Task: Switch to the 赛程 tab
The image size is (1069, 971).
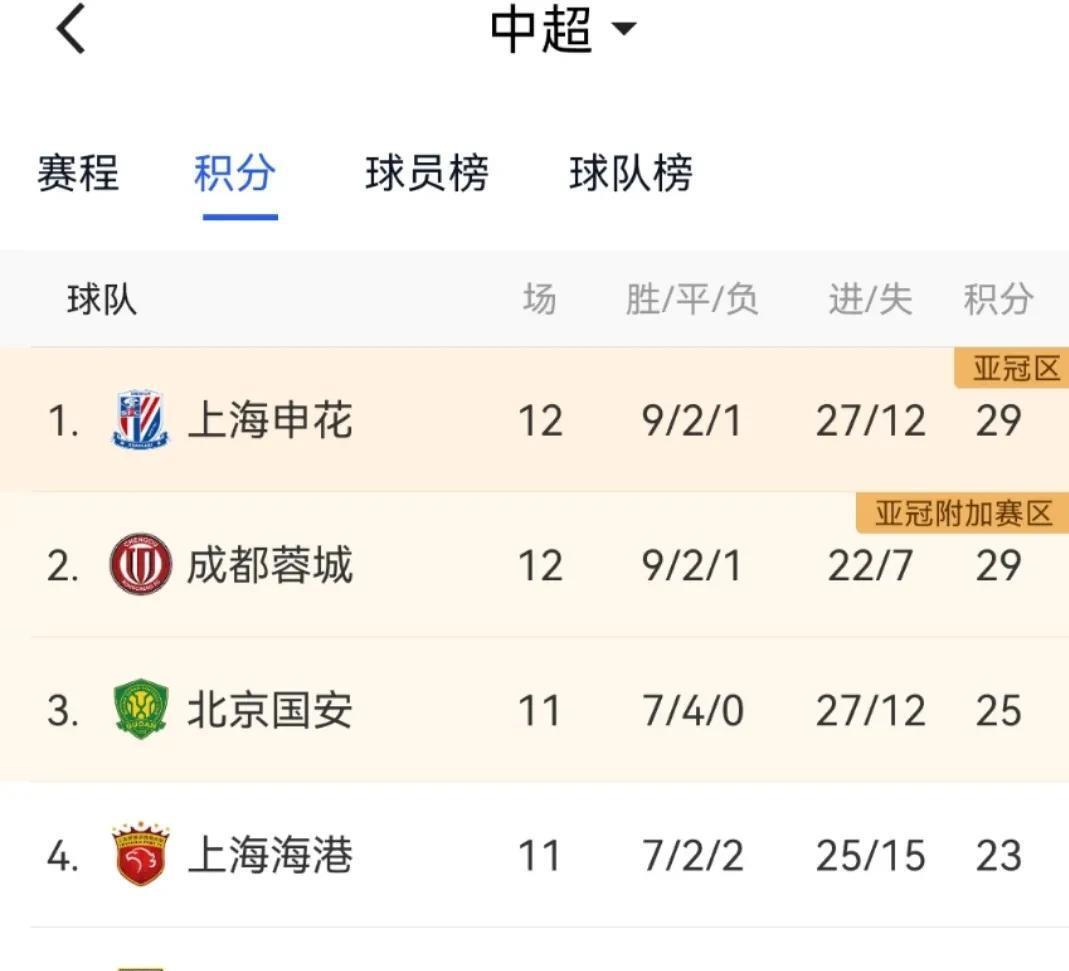Action: coord(78,174)
